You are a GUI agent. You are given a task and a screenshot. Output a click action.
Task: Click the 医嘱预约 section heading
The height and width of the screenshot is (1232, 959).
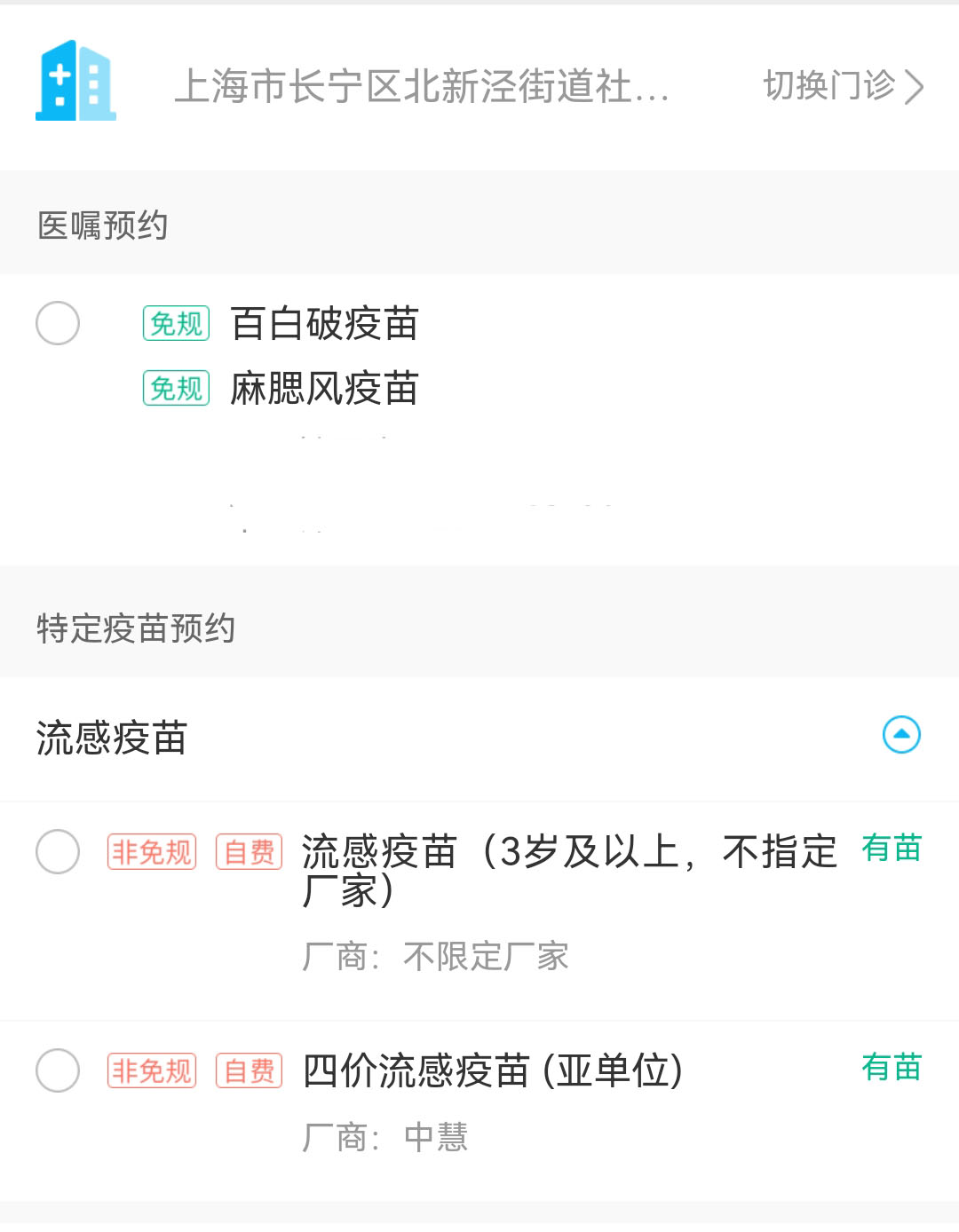click(x=103, y=225)
